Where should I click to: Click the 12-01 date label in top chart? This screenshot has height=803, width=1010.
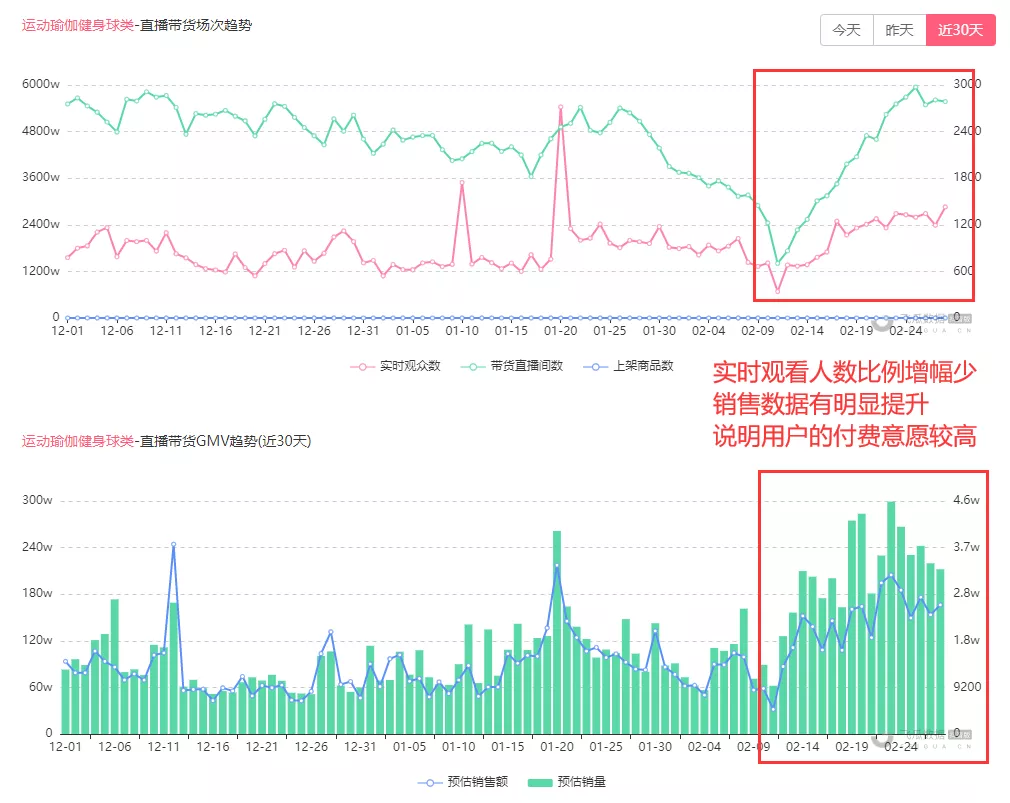point(67,331)
